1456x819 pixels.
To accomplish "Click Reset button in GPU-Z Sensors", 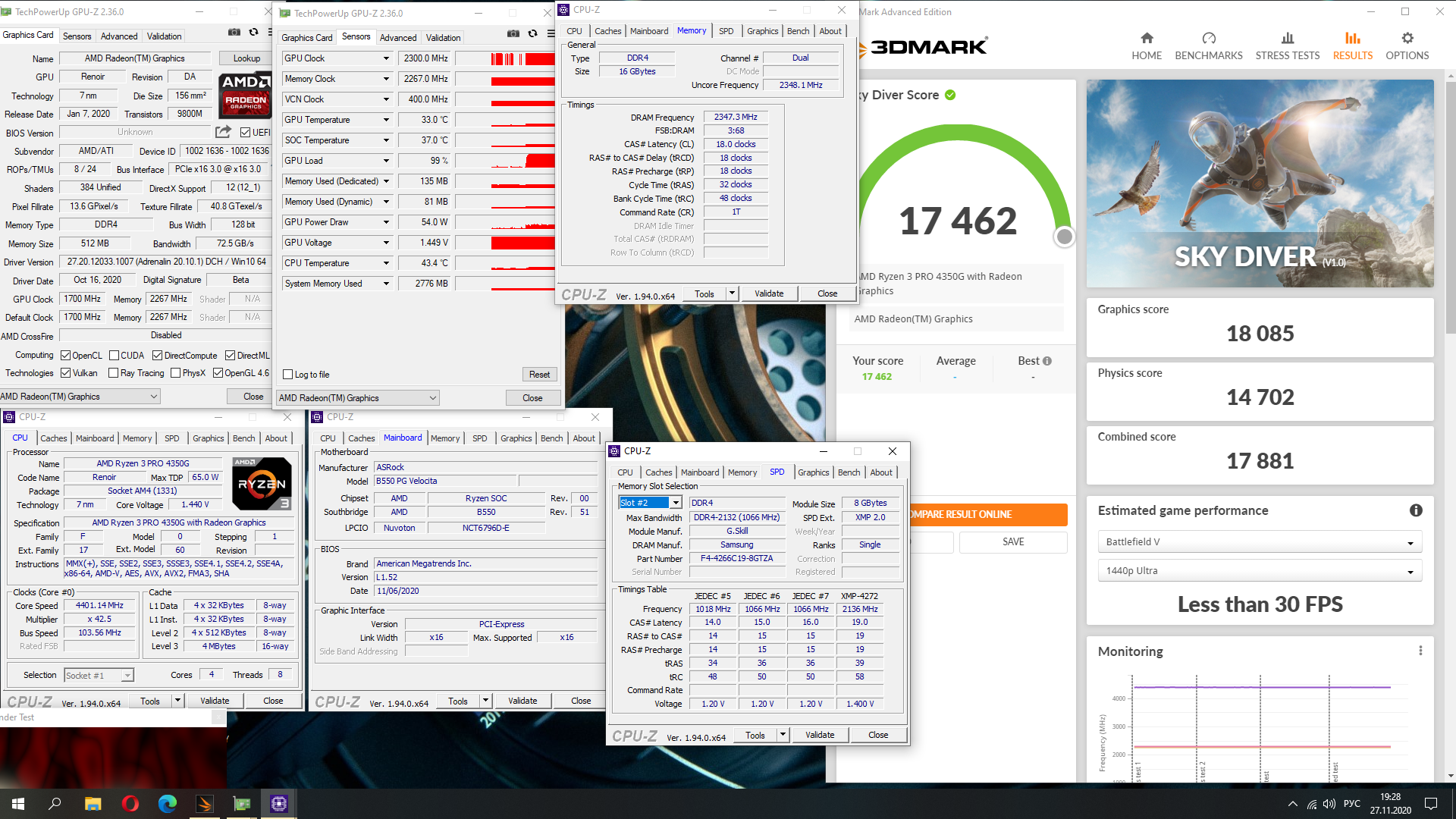I will tap(539, 375).
